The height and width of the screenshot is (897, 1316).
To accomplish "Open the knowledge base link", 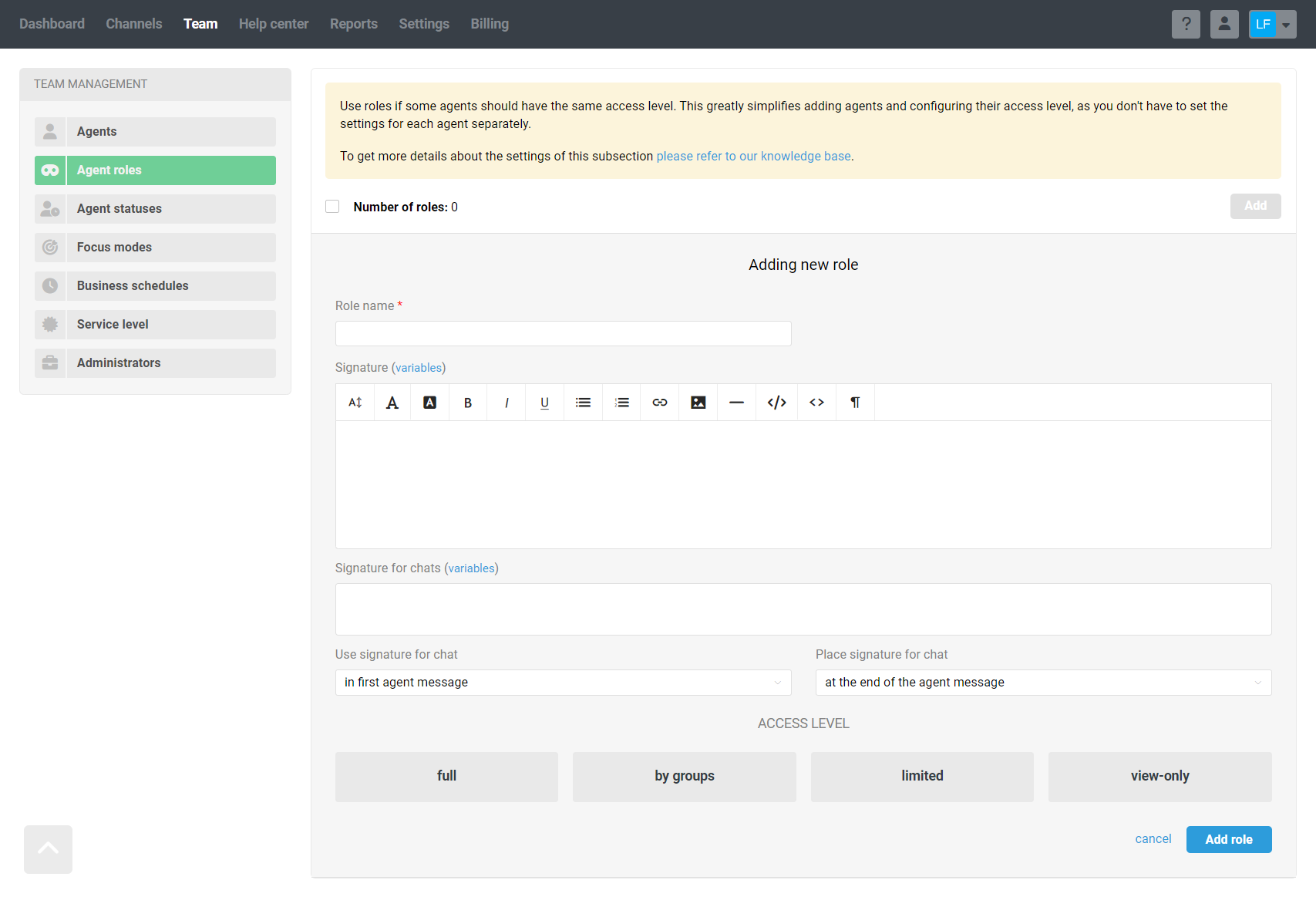I will (x=754, y=157).
